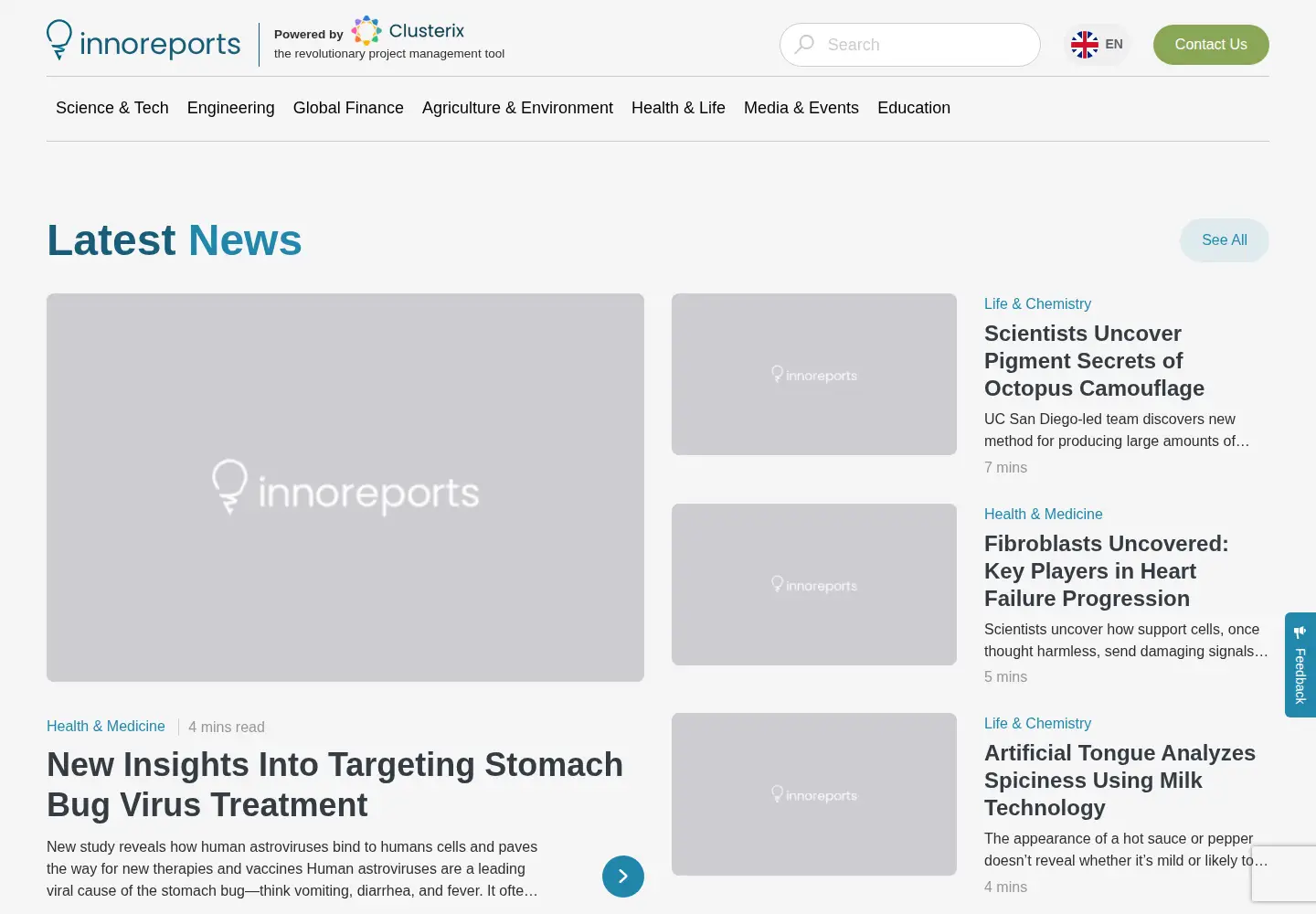Open the Agriculture & Environment menu
Screen dimensions: 1316x914
click(517, 108)
